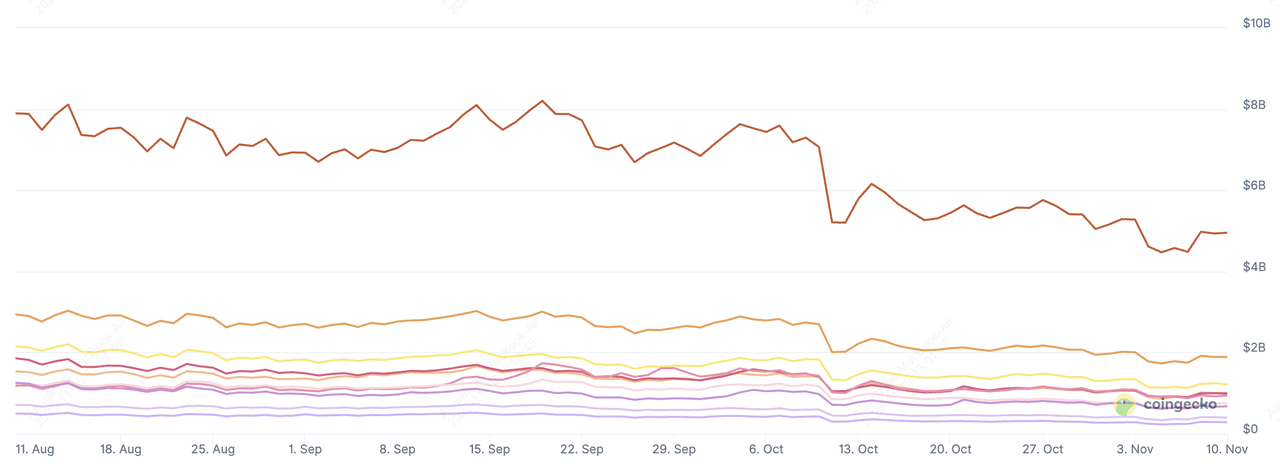Select the 29. Sep axis tick
Screen dimensions: 1280x473
point(674,450)
